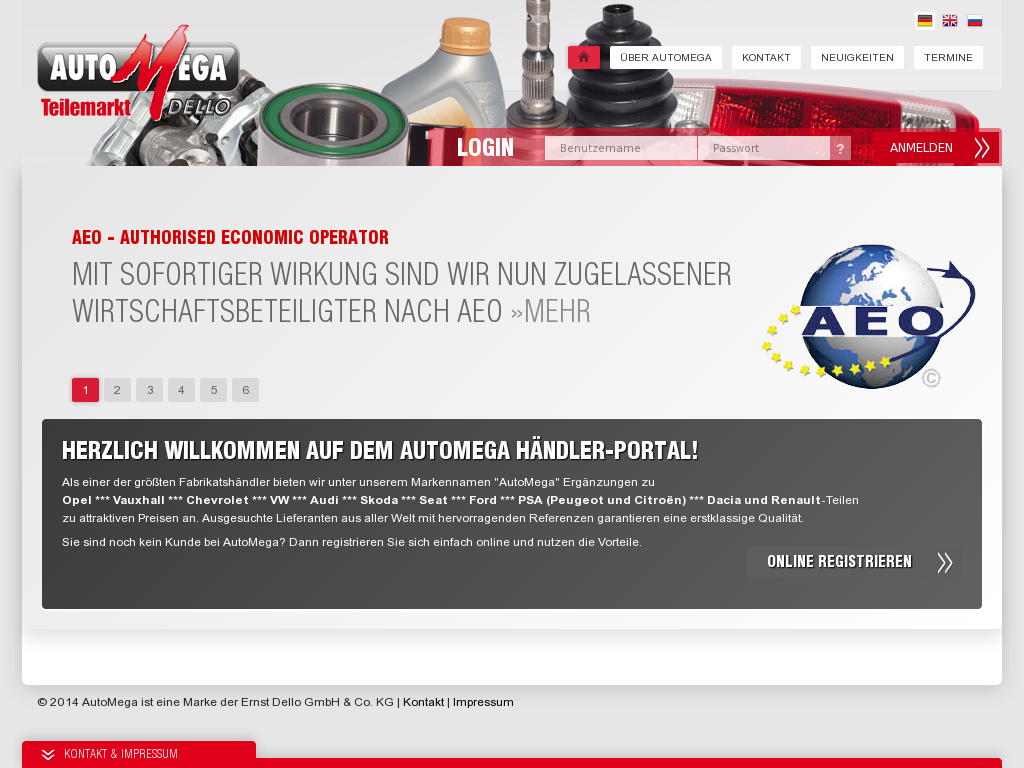Go to slide 6 in the slider pagination
The height and width of the screenshot is (768, 1024).
coord(245,390)
